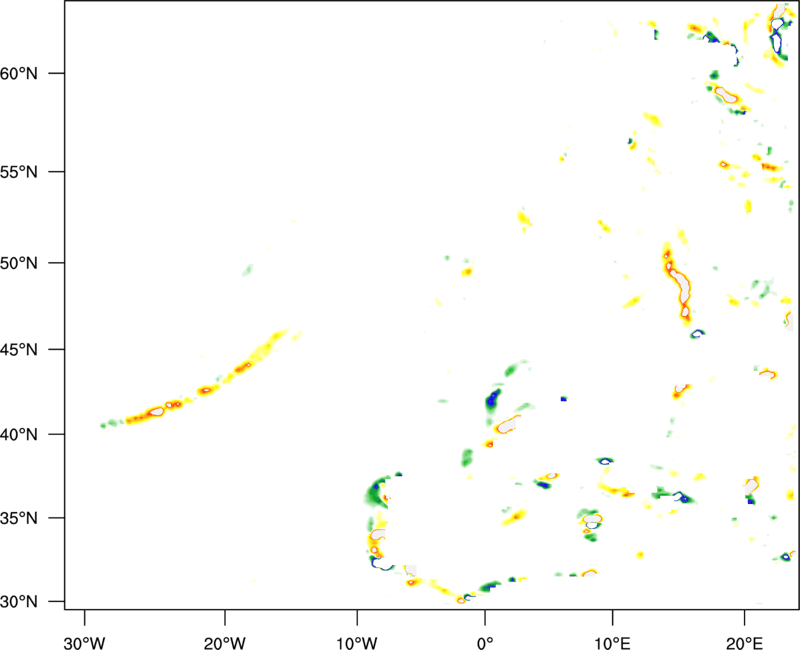800x650 pixels.
Task: Click the 0° longitude label
Action: coord(485,643)
